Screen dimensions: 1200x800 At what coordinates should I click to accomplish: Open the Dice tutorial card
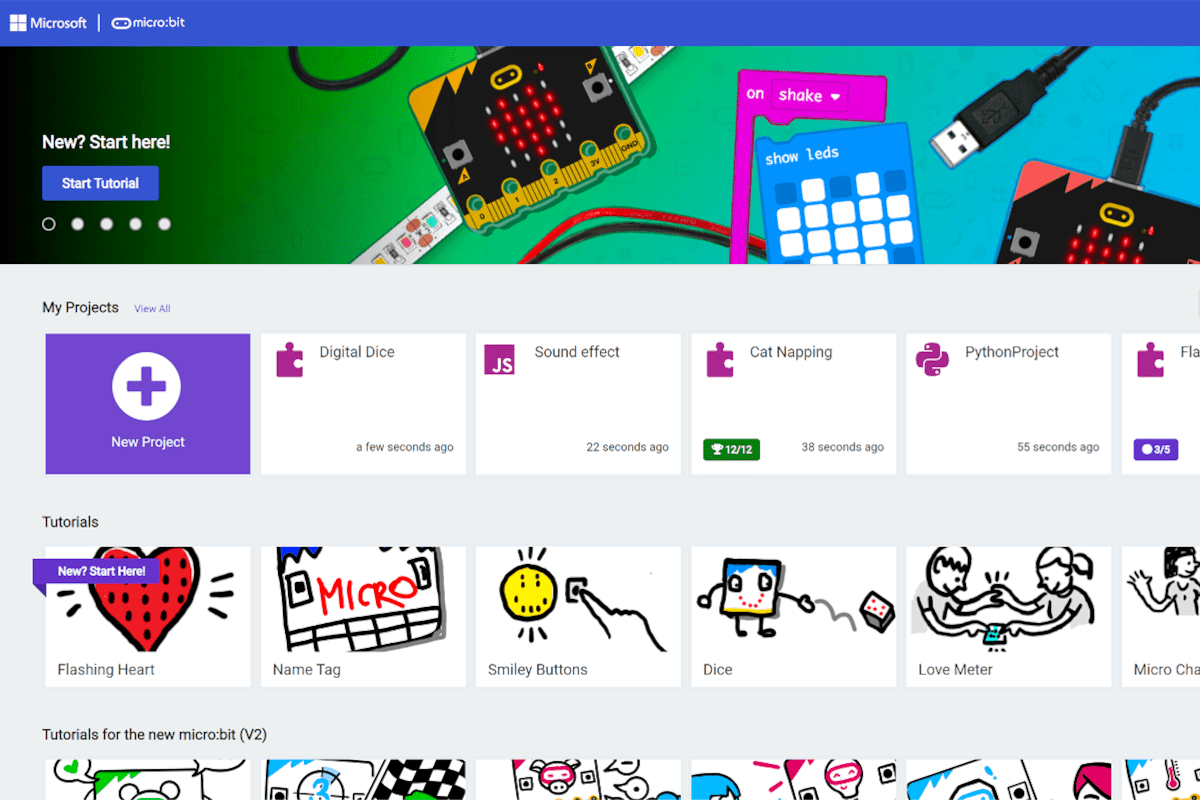[793, 617]
